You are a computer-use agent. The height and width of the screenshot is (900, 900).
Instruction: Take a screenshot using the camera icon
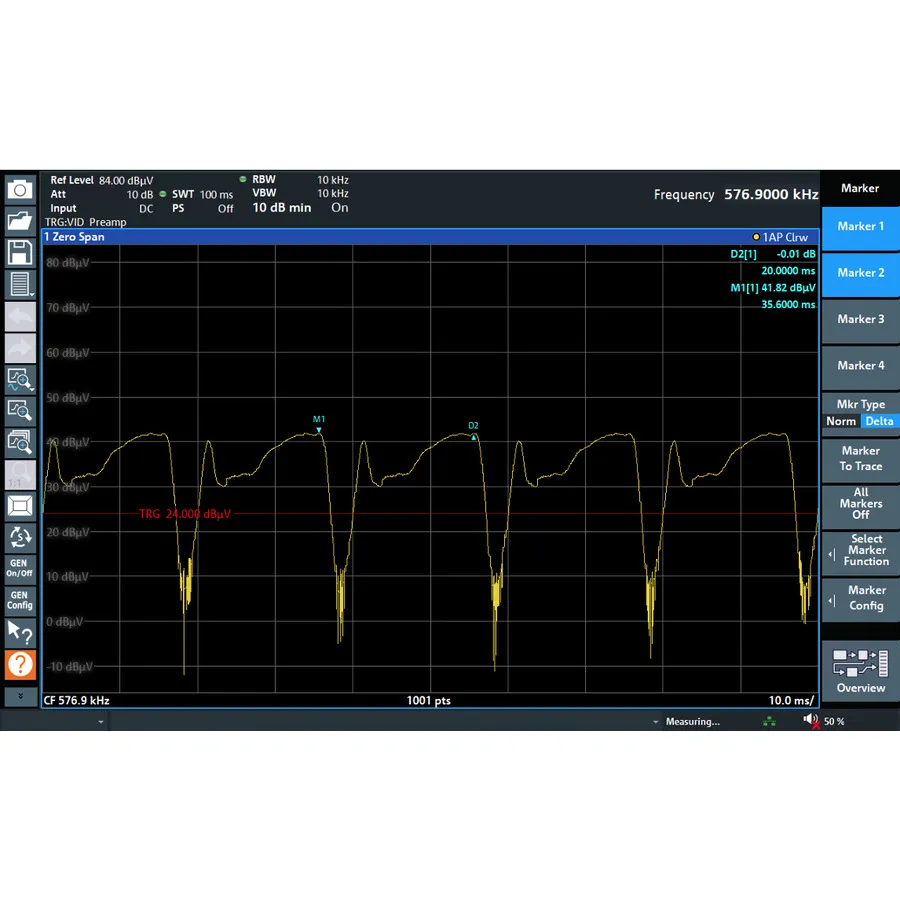tap(21, 188)
